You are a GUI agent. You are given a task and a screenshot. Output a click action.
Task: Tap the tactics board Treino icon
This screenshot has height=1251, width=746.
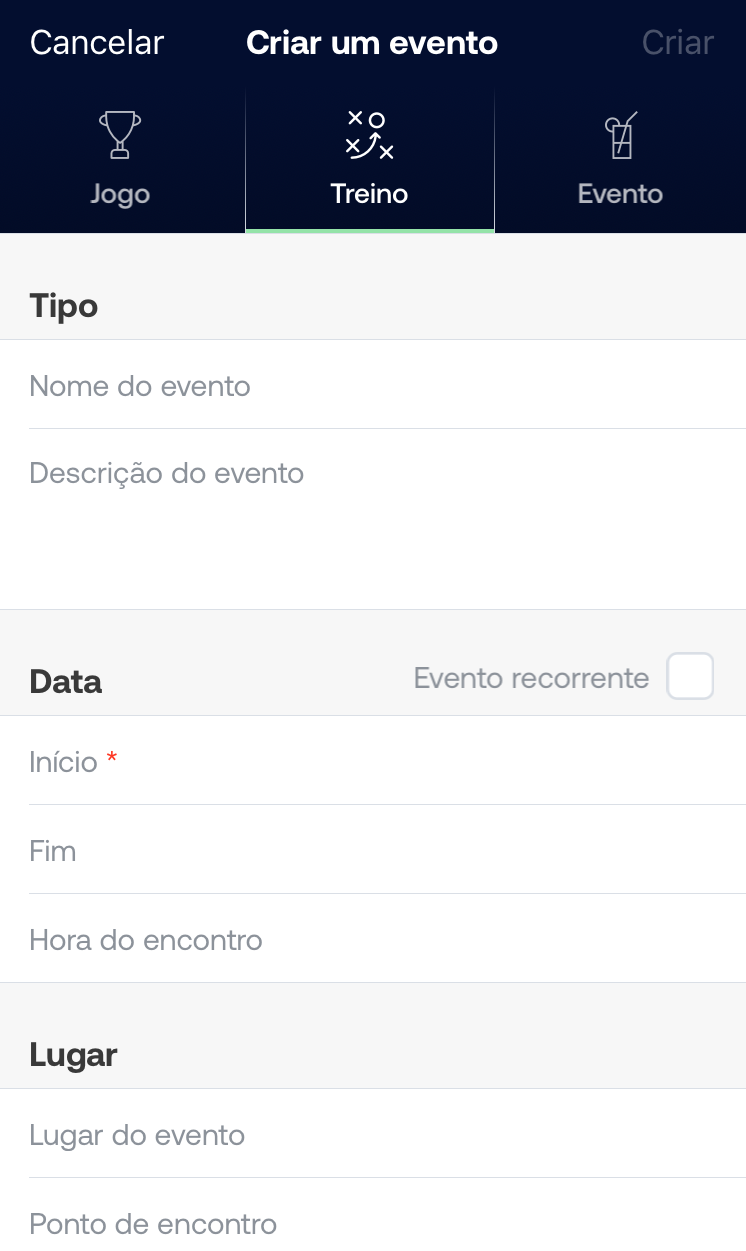pos(370,135)
